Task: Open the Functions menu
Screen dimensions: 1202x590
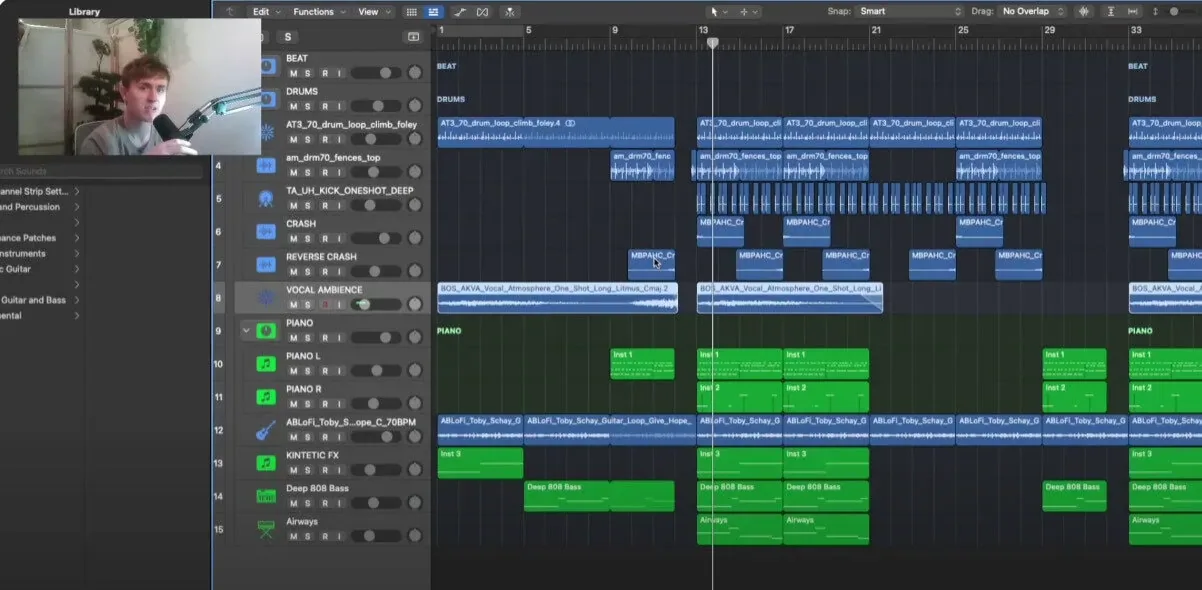Action: pos(318,12)
